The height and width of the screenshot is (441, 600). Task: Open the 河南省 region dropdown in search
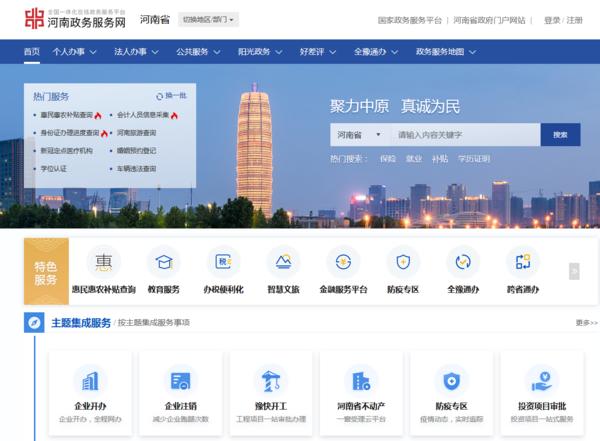pyautogui.click(x=358, y=134)
